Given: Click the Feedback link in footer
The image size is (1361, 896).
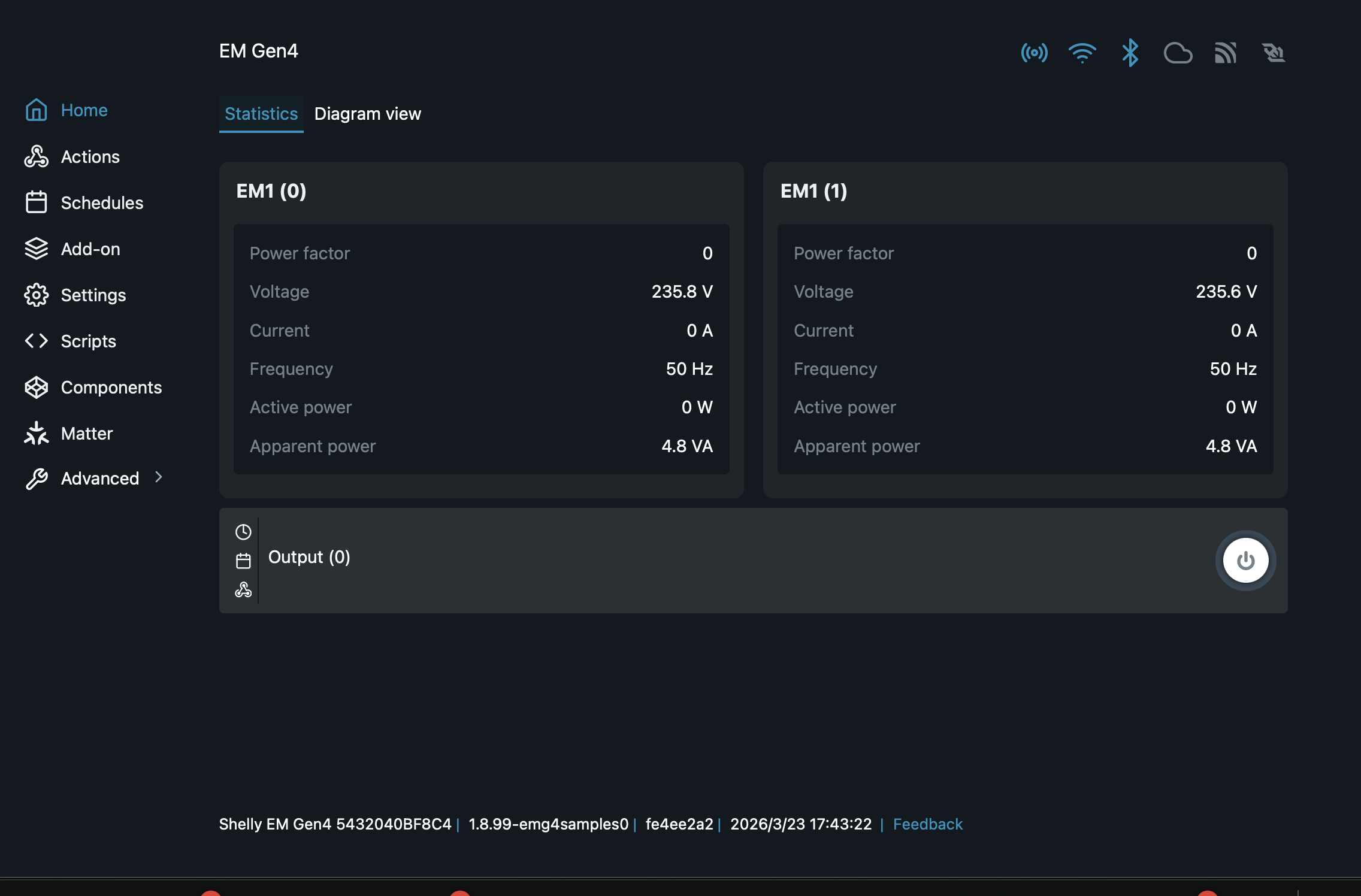Looking at the screenshot, I should [928, 824].
